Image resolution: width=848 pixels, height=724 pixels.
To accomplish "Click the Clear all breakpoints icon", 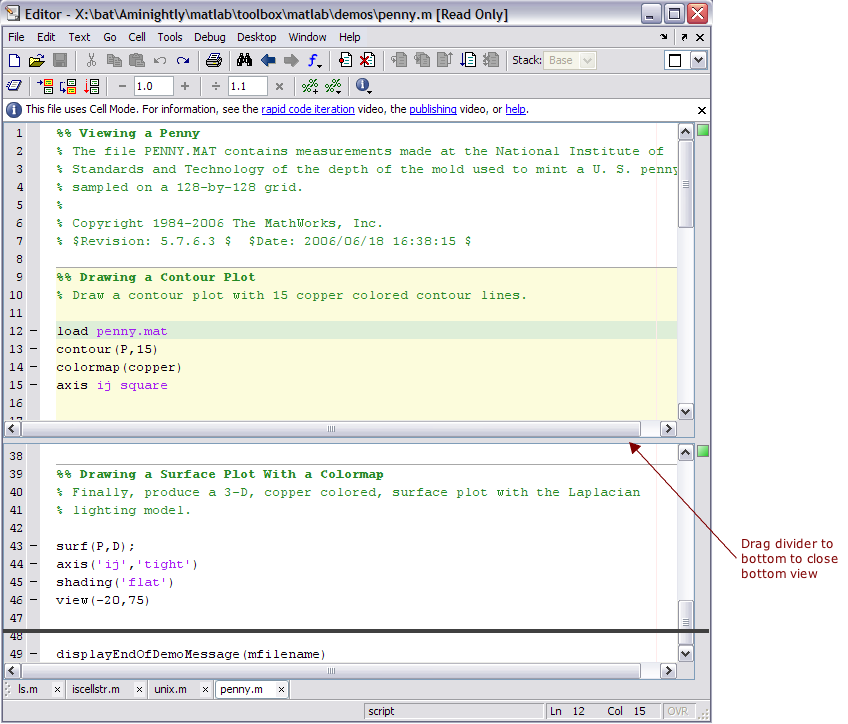I will coord(367,61).
